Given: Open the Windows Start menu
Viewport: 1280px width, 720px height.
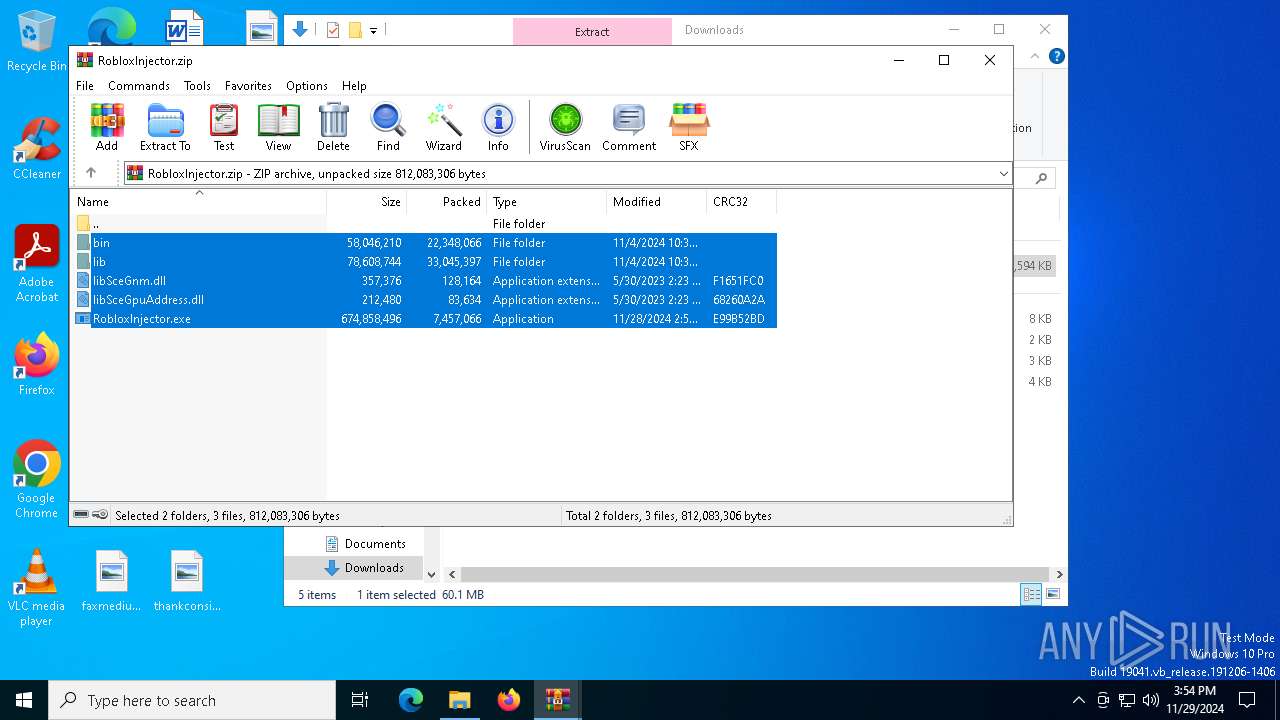Looking at the screenshot, I should tap(24, 700).
